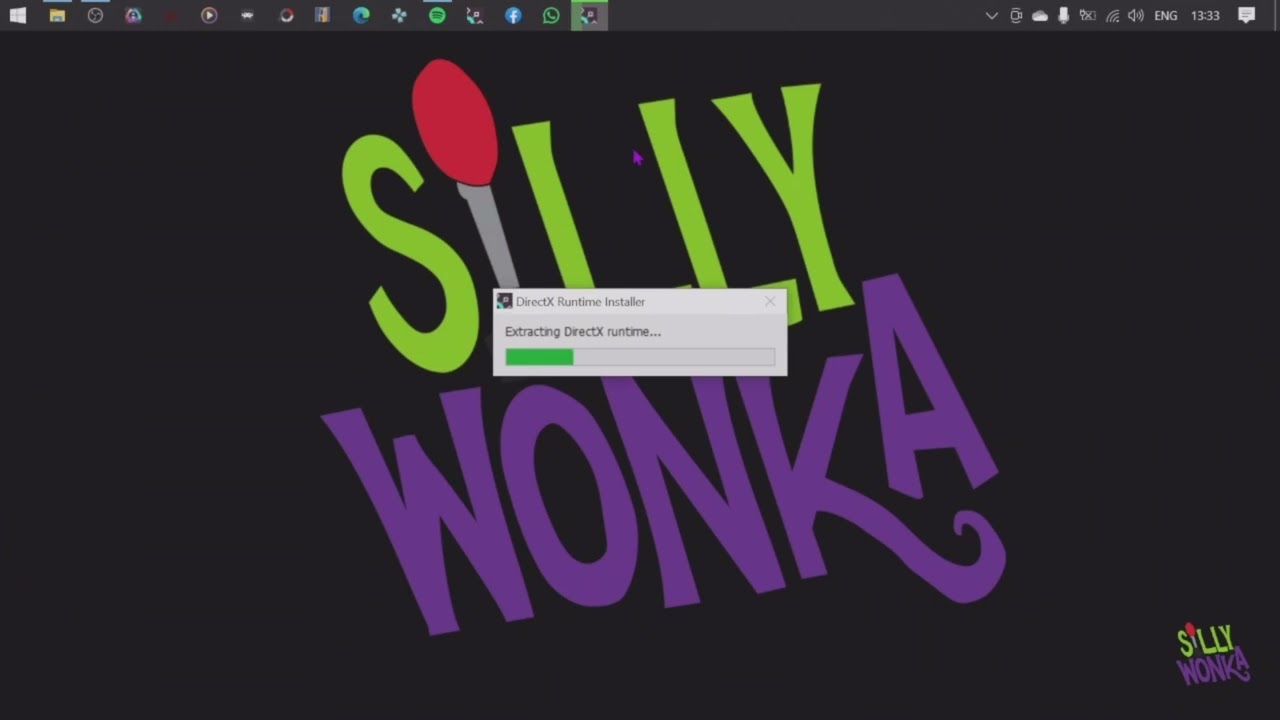Open the red and white ring app

click(286, 15)
